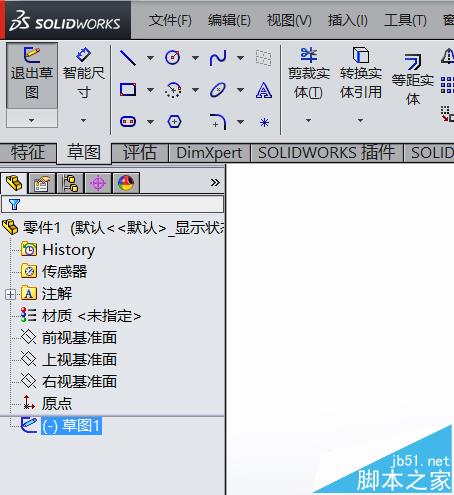Image resolution: width=454 pixels, height=495 pixels.
Task: Open the Line tool dropdown arrow
Action: (x=151, y=58)
